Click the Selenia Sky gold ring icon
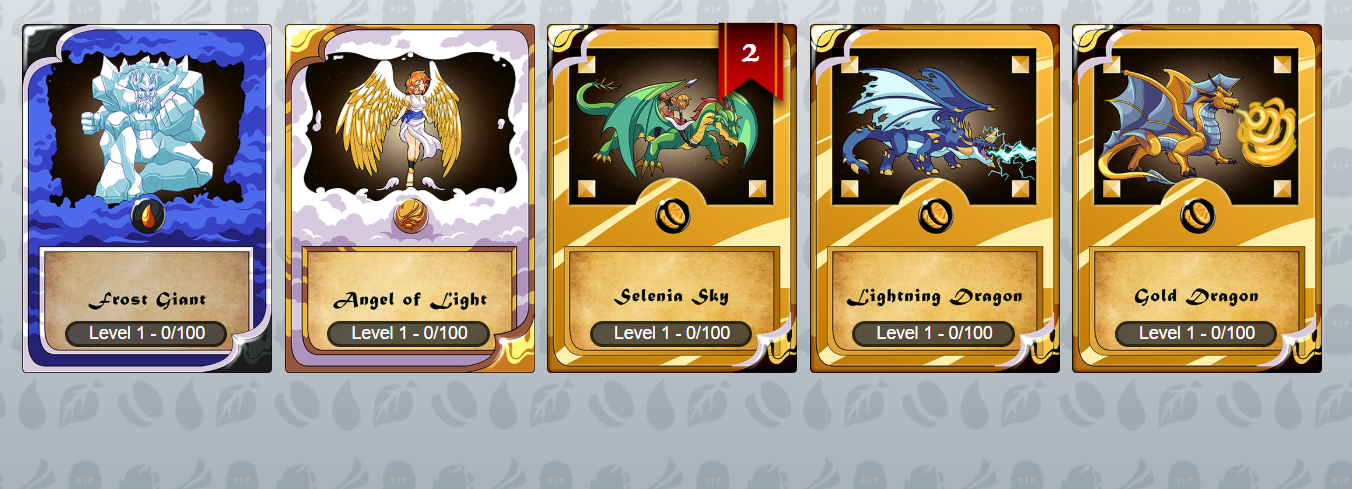This screenshot has width=1352, height=489. coord(672,216)
